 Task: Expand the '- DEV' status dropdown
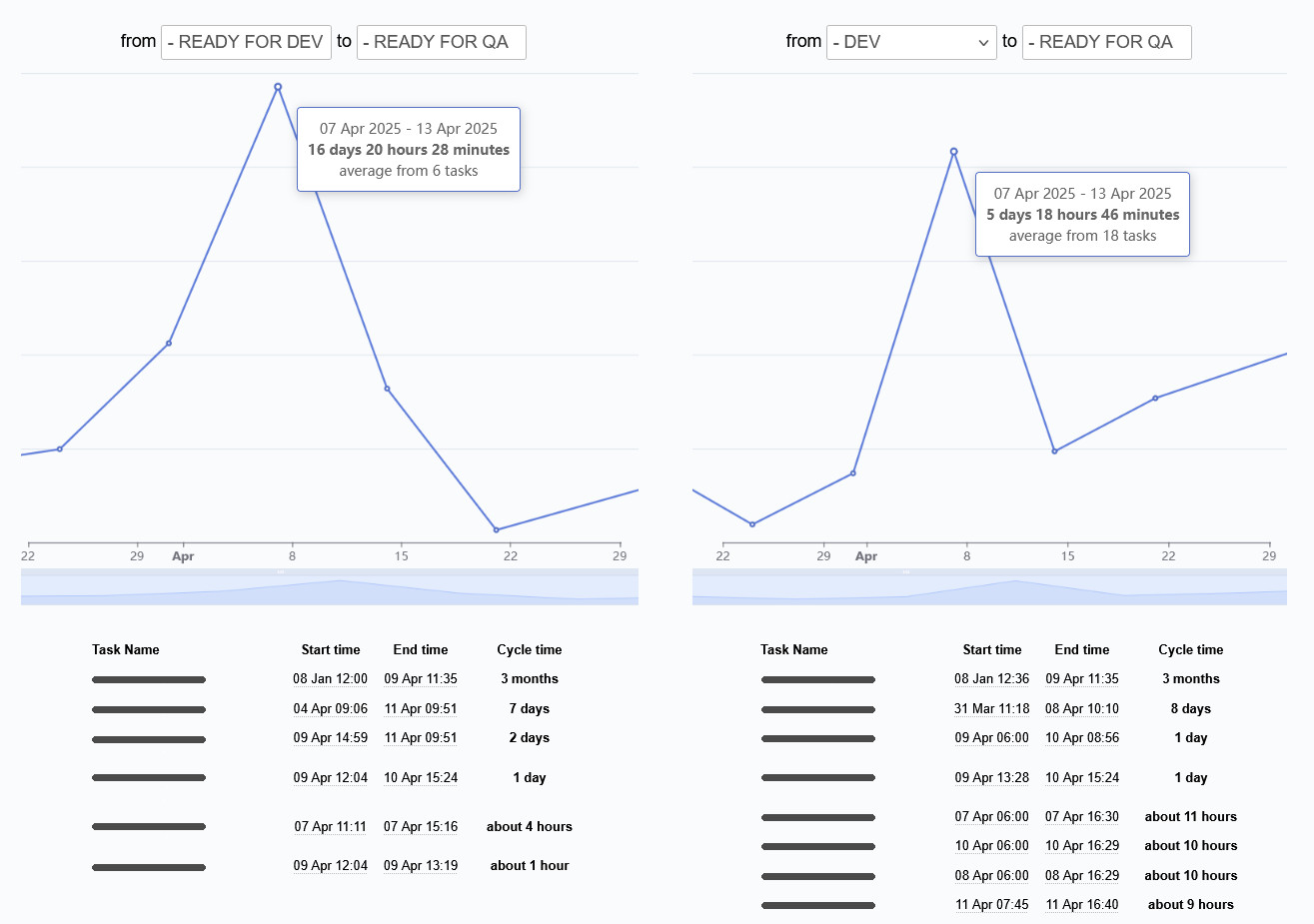(x=910, y=41)
